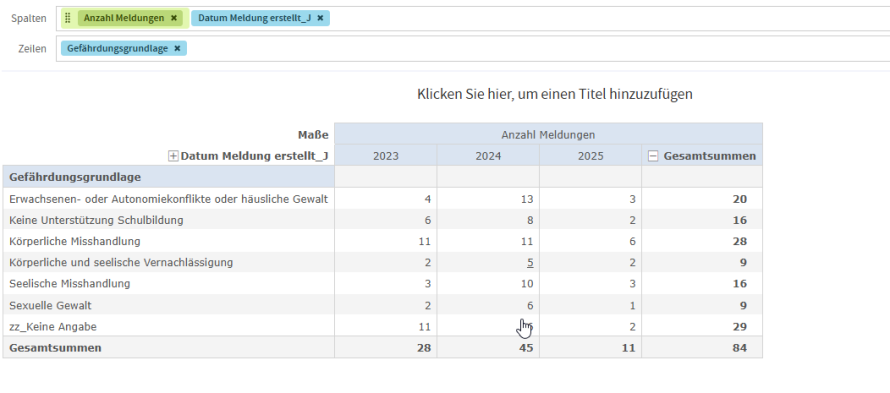Expand the Datum Meldung erstellt_J plus icon
This screenshot has height=393, width=890.
click(174, 156)
